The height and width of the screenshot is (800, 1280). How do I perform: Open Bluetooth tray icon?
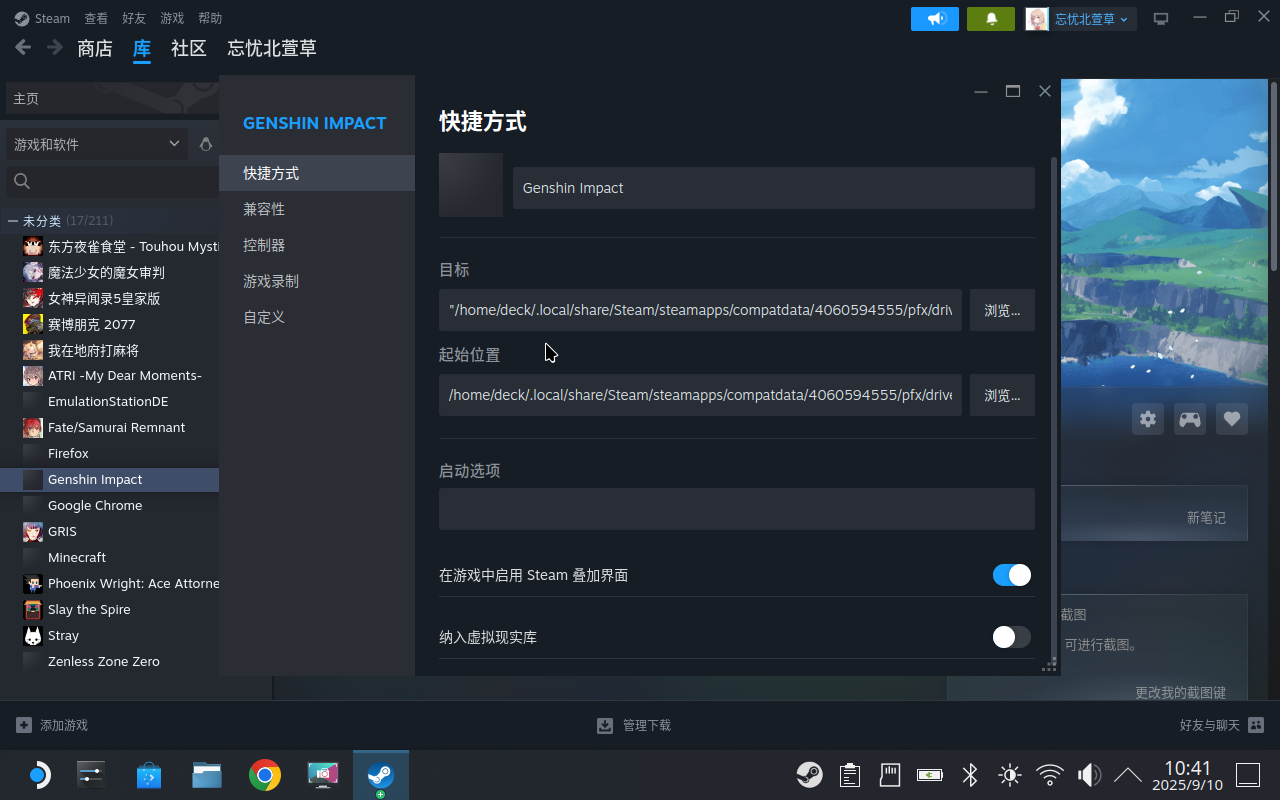pyautogui.click(x=969, y=775)
